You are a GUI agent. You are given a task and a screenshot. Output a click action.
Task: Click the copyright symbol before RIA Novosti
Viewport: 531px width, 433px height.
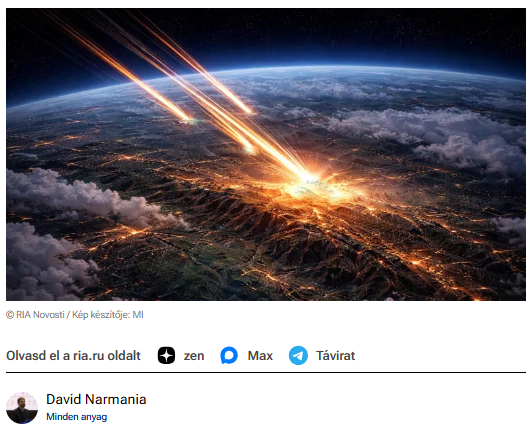click(10, 315)
